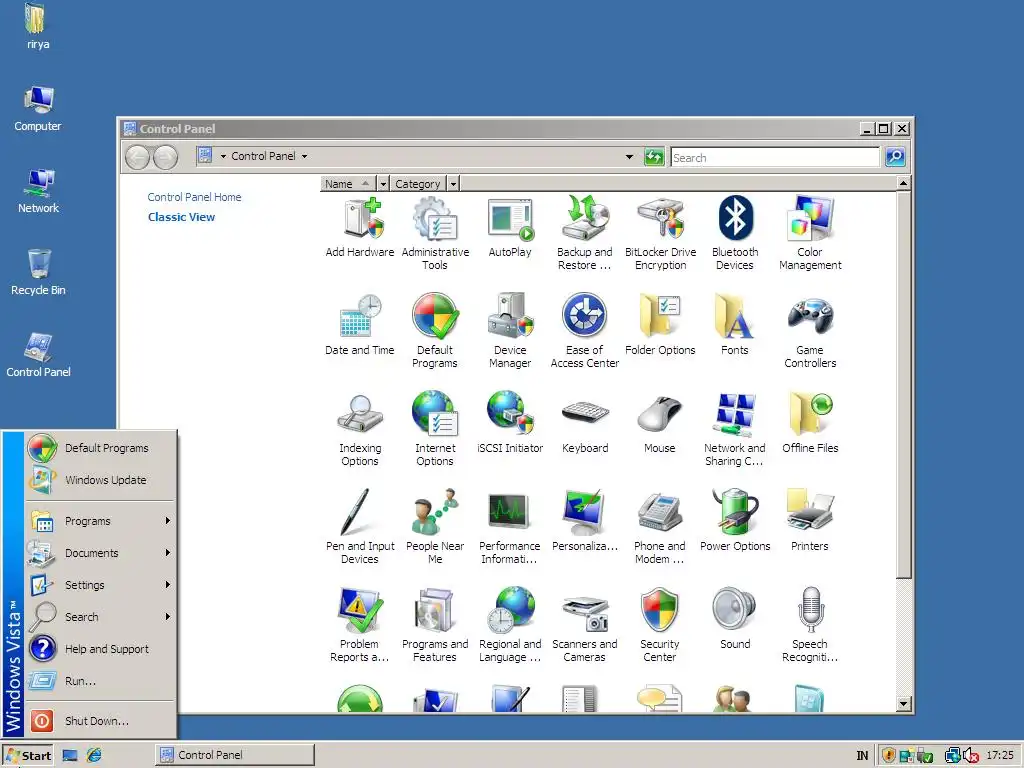Expand Settings submenu in Start menu
This screenshot has width=1024, height=768.
(x=101, y=585)
